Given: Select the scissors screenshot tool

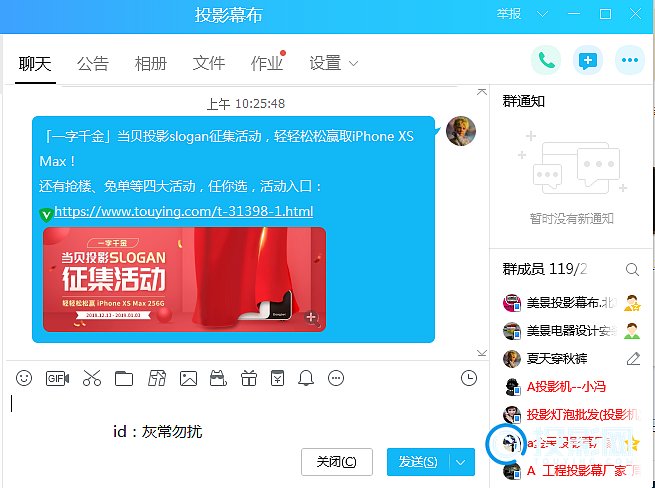Looking at the screenshot, I should click(x=92, y=378).
